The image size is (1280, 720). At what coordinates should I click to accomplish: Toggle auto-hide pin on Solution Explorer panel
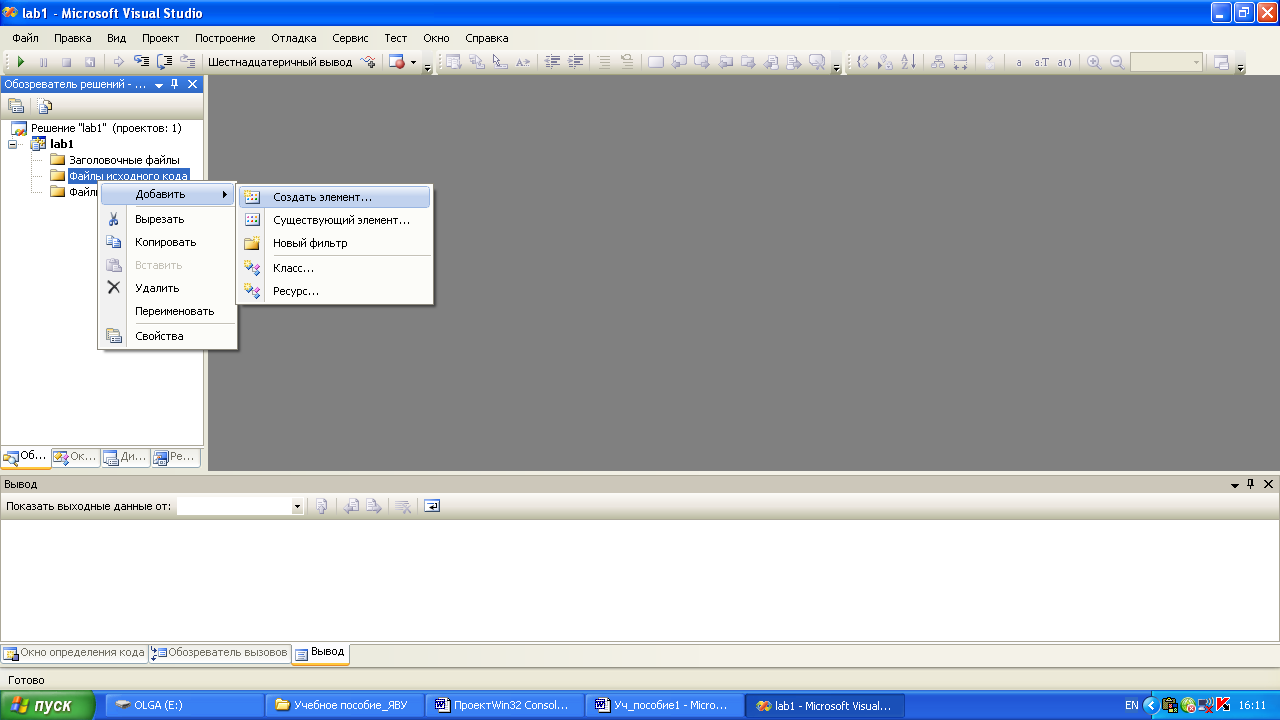point(175,85)
